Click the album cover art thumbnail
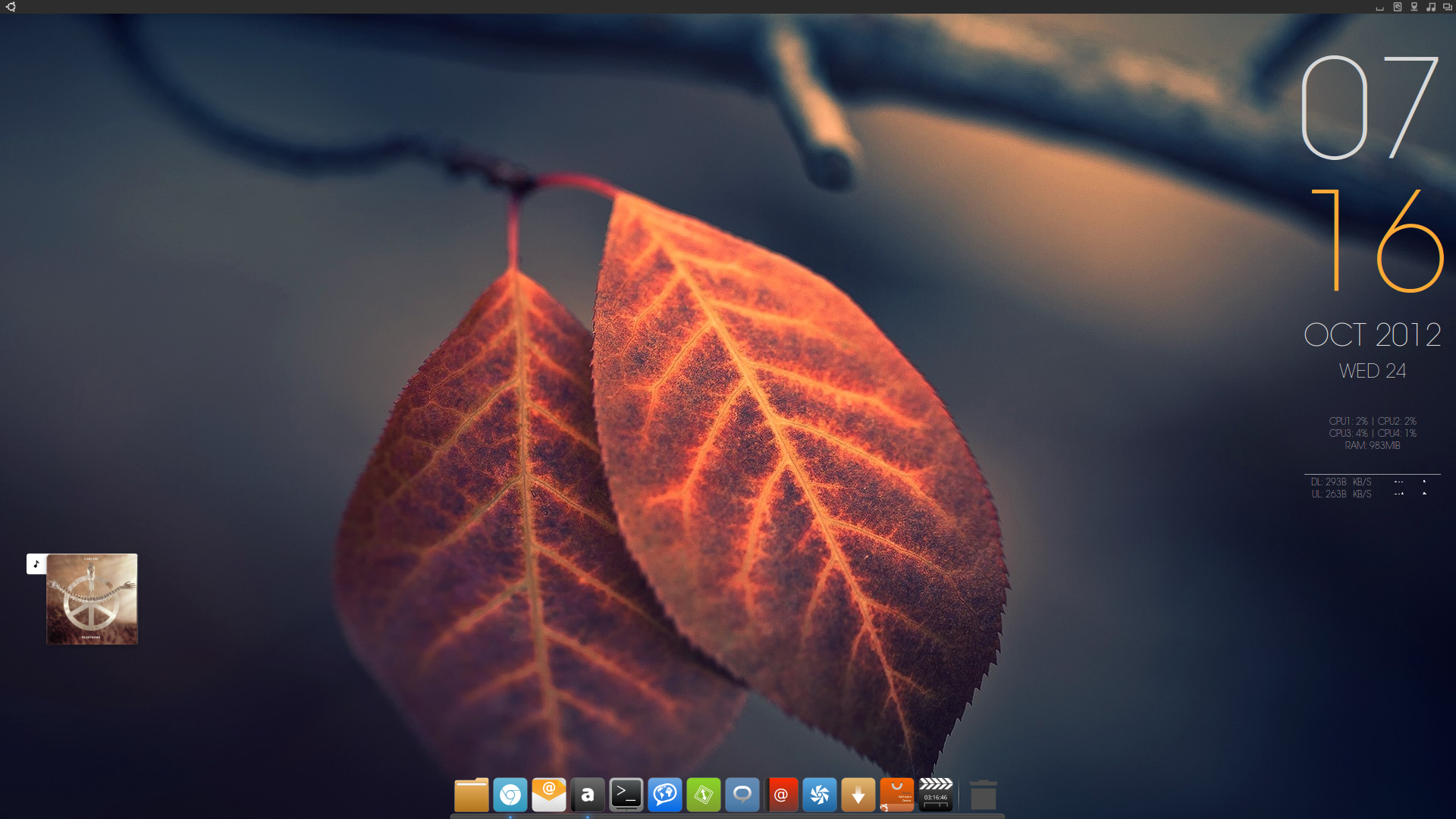The width and height of the screenshot is (1456, 819). (92, 599)
